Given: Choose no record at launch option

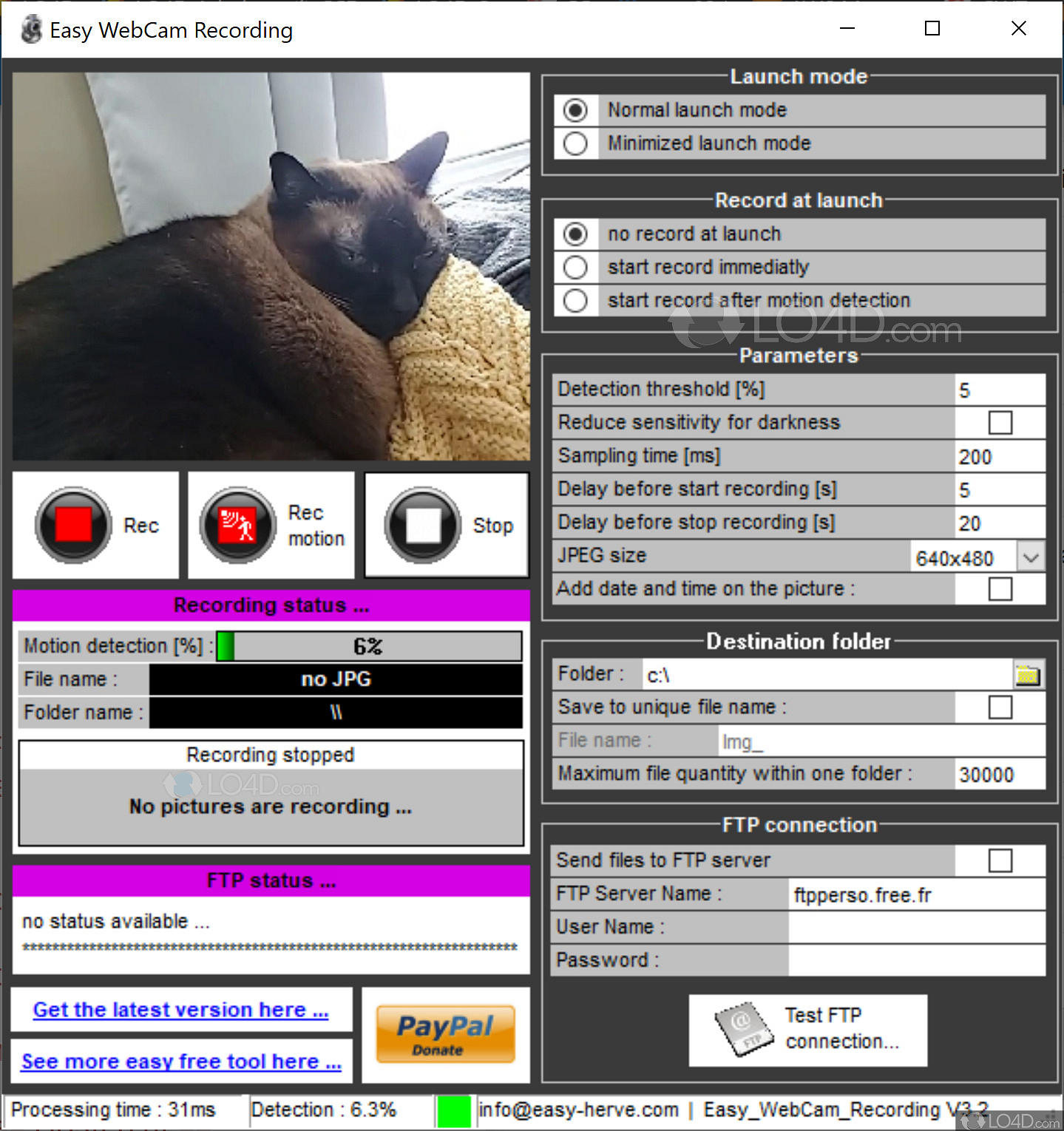Looking at the screenshot, I should [575, 234].
